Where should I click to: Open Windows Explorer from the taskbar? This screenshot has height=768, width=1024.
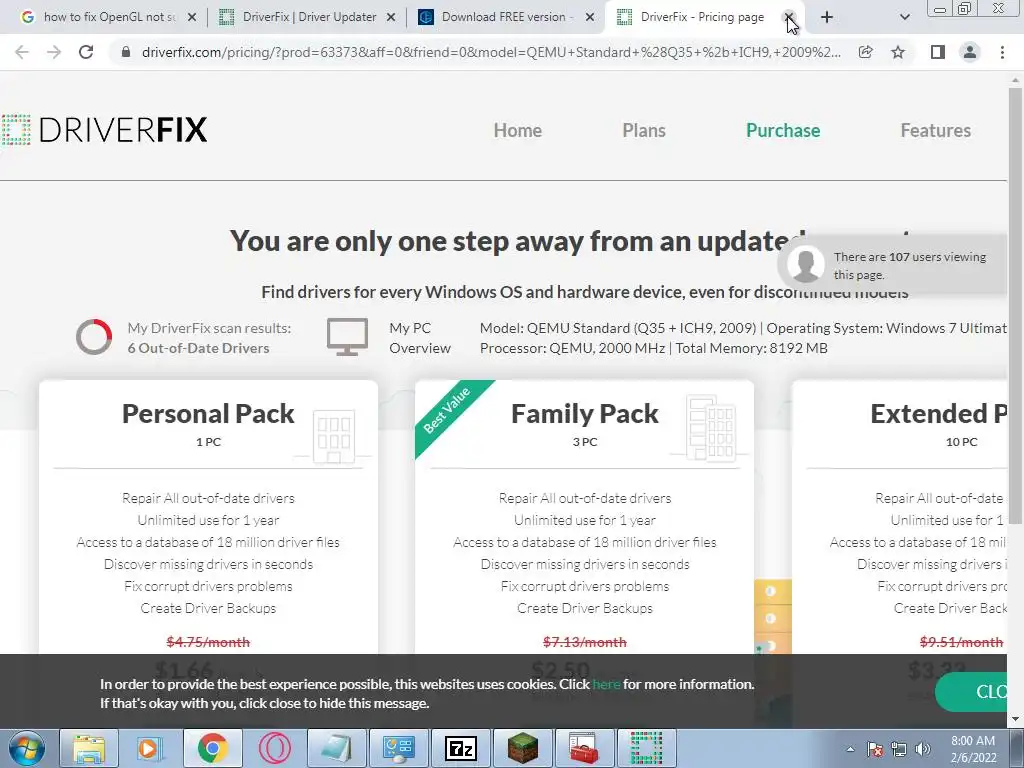coord(89,748)
